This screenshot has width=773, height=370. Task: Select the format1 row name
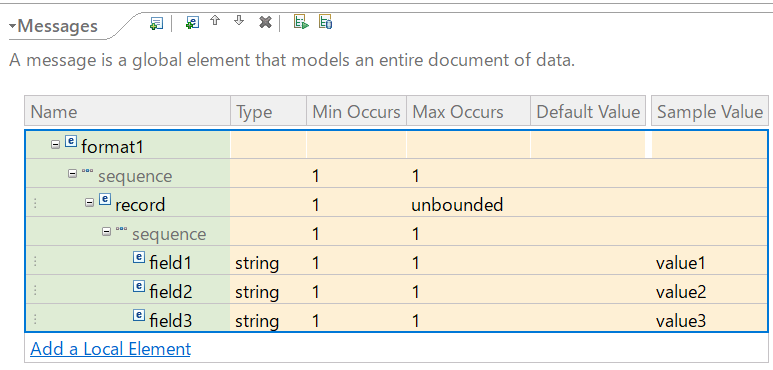pyautogui.click(x=112, y=147)
